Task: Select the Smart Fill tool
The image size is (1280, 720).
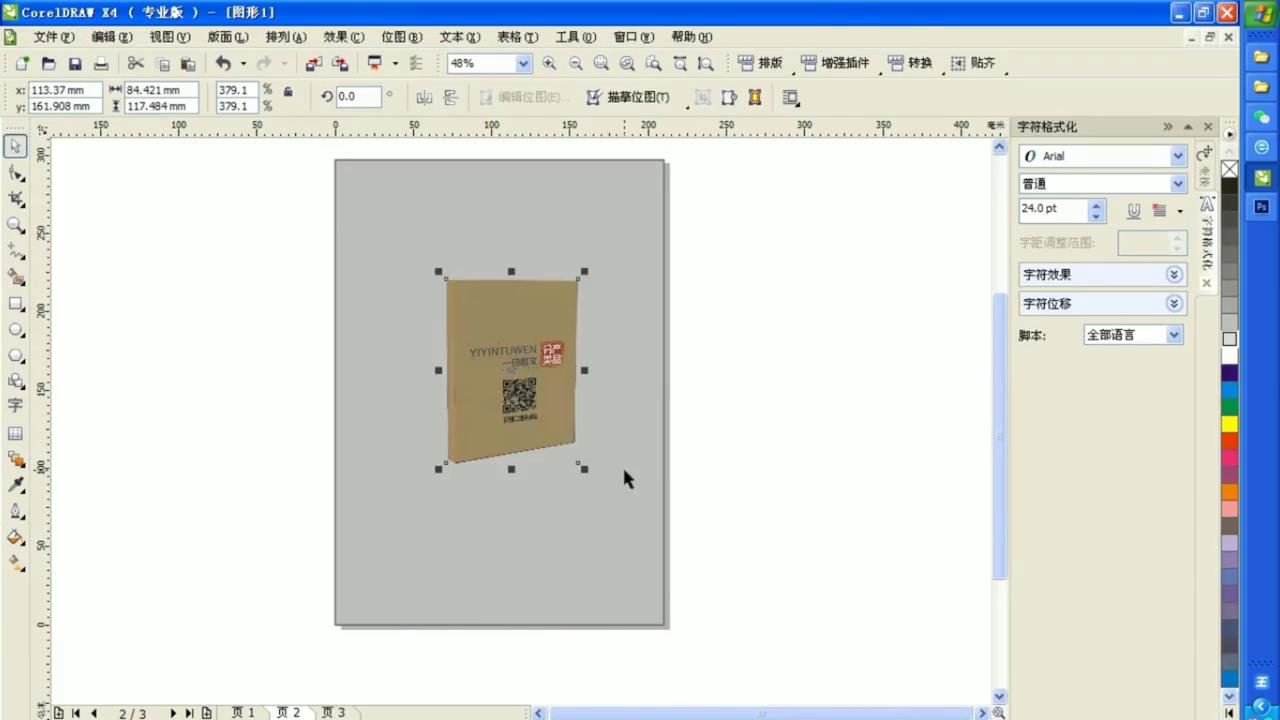Action: point(15,277)
